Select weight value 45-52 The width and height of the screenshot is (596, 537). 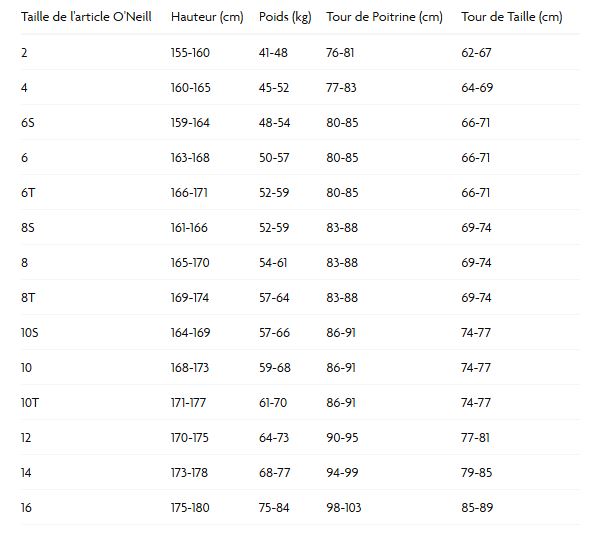tap(274, 88)
